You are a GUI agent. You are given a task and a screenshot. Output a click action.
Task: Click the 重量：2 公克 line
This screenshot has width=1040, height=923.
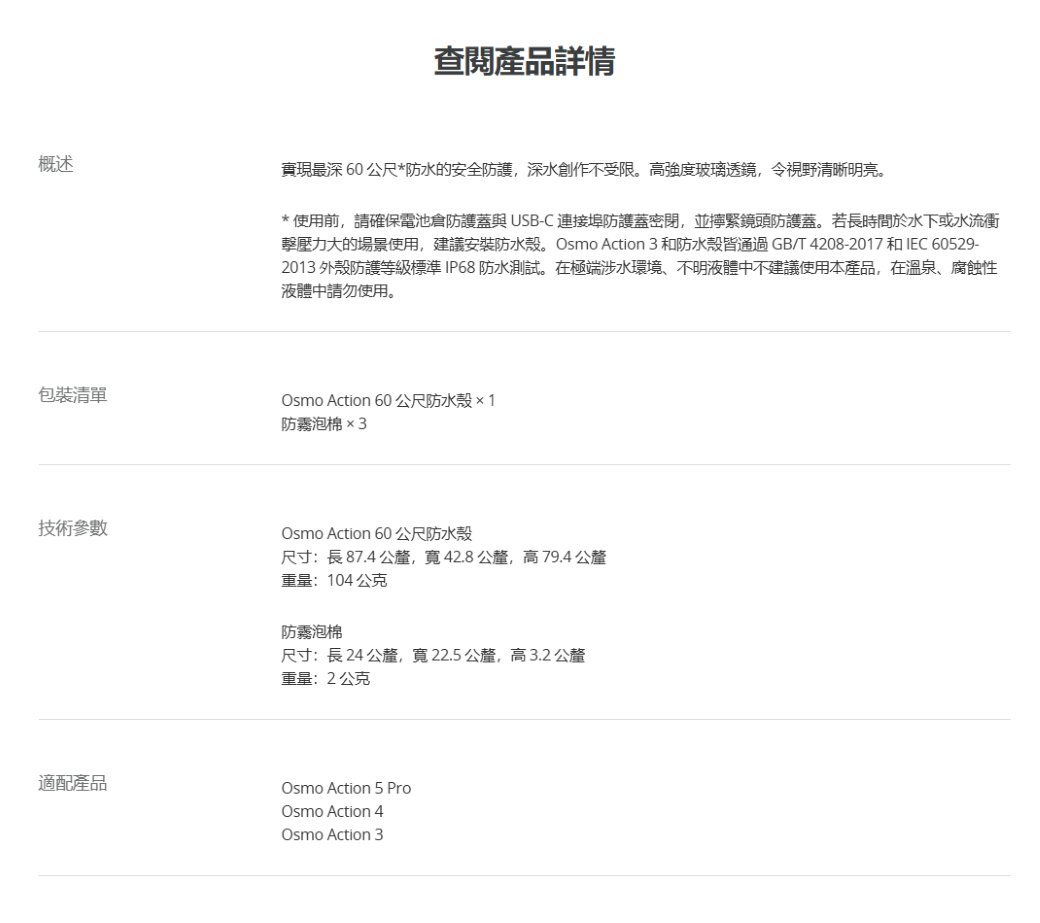pyautogui.click(x=326, y=678)
